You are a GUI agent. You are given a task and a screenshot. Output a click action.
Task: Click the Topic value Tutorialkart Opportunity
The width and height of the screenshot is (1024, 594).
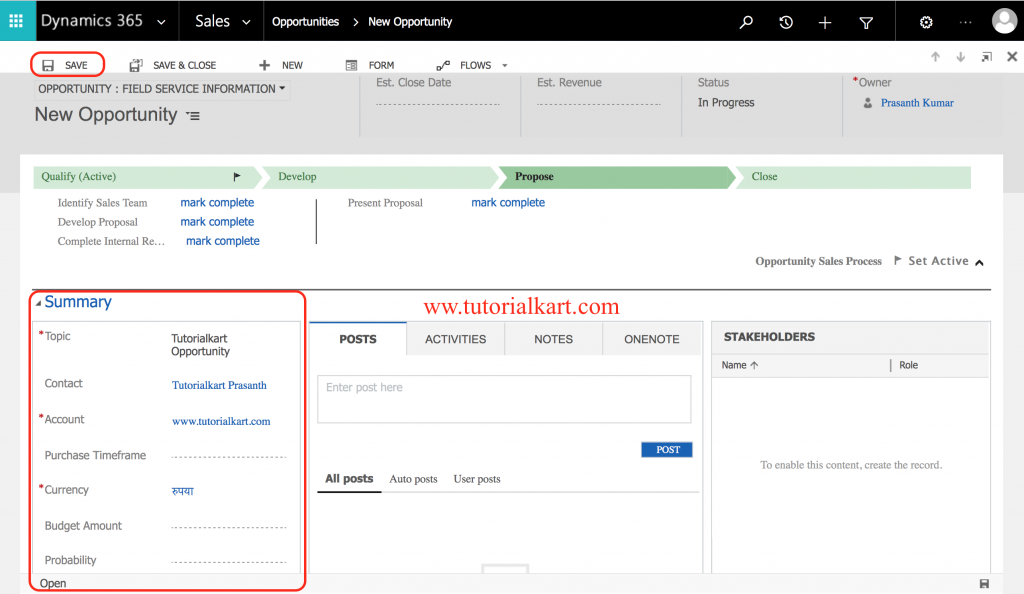pyautogui.click(x=200, y=345)
